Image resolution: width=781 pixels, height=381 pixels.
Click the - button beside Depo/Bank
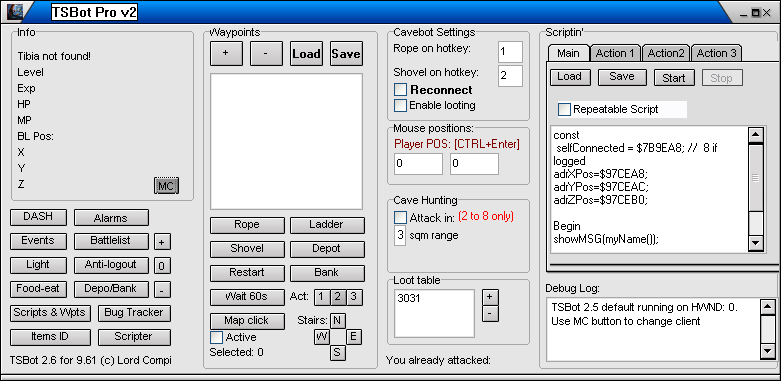coord(162,290)
